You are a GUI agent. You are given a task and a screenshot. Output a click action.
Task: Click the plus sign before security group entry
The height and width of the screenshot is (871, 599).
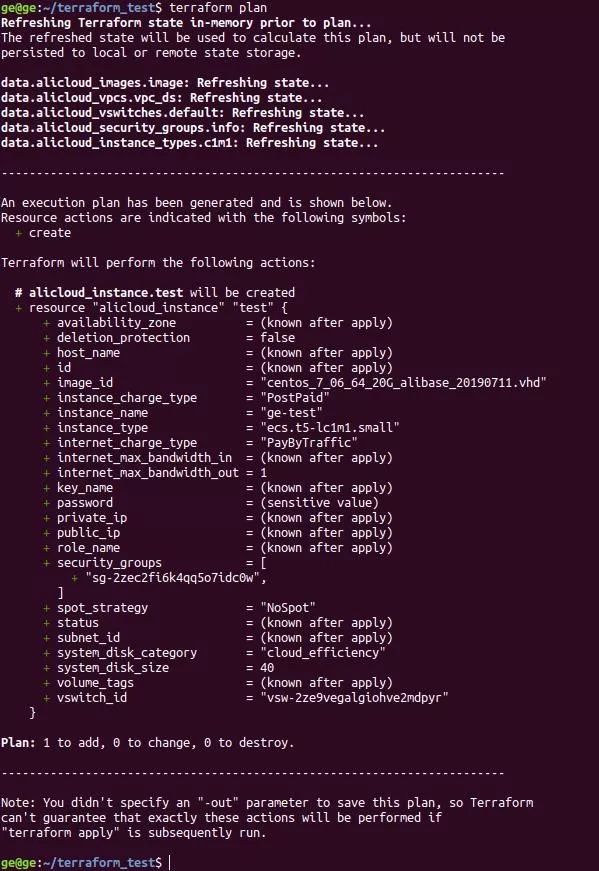pos(75,578)
